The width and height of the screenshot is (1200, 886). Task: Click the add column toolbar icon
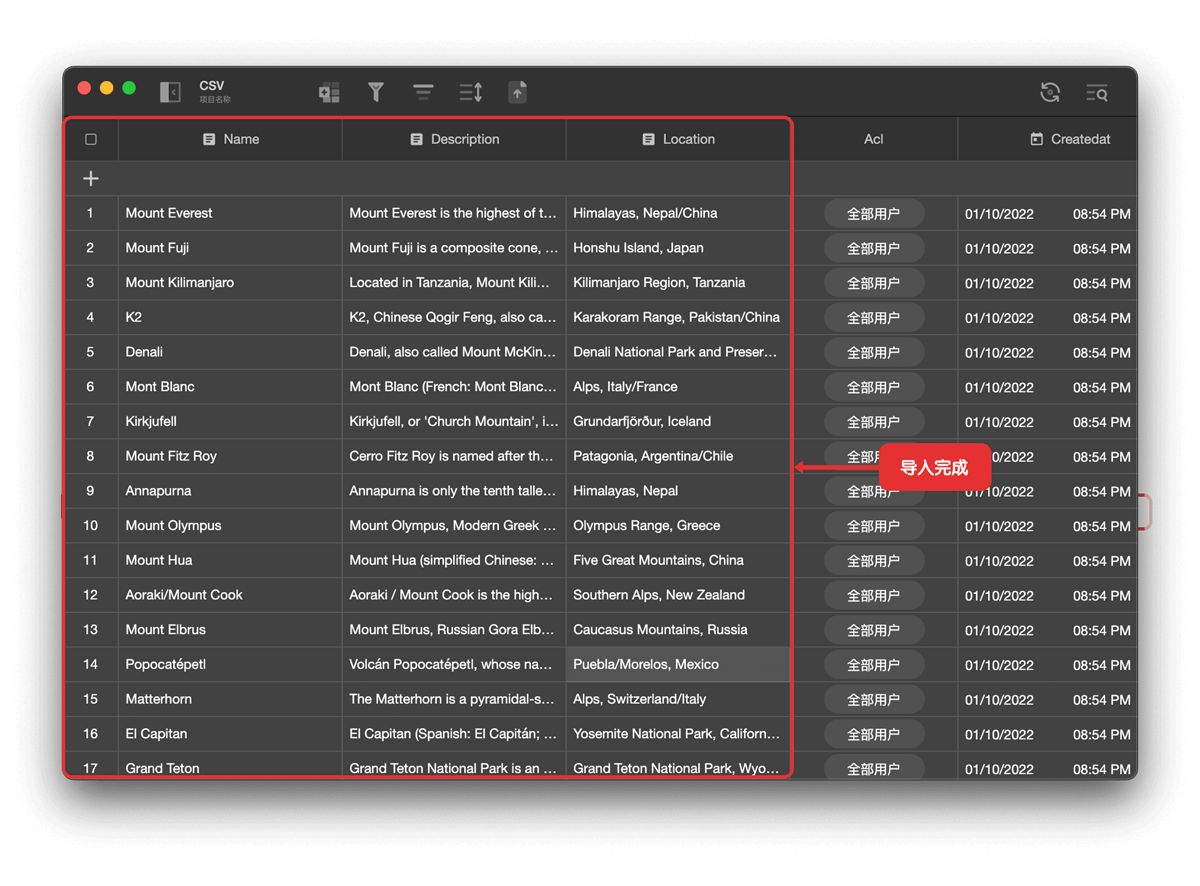pos(329,92)
